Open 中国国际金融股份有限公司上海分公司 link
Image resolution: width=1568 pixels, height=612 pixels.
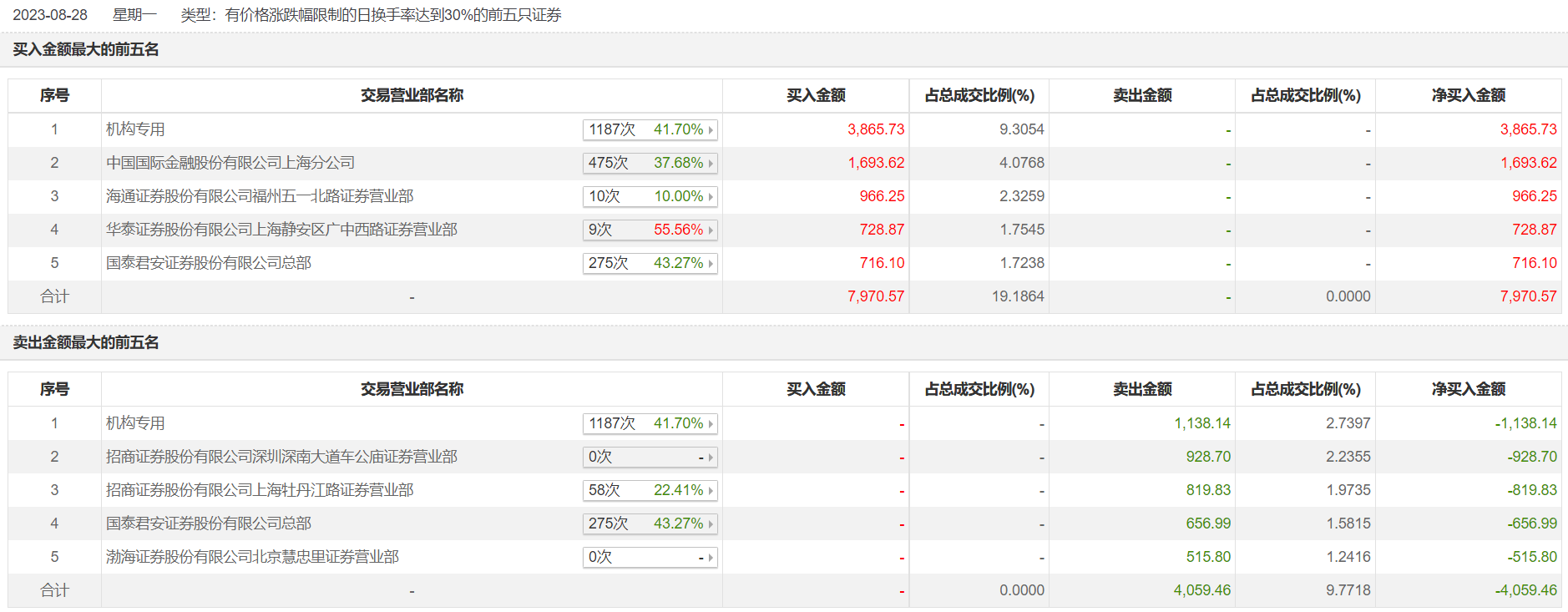[x=230, y=163]
